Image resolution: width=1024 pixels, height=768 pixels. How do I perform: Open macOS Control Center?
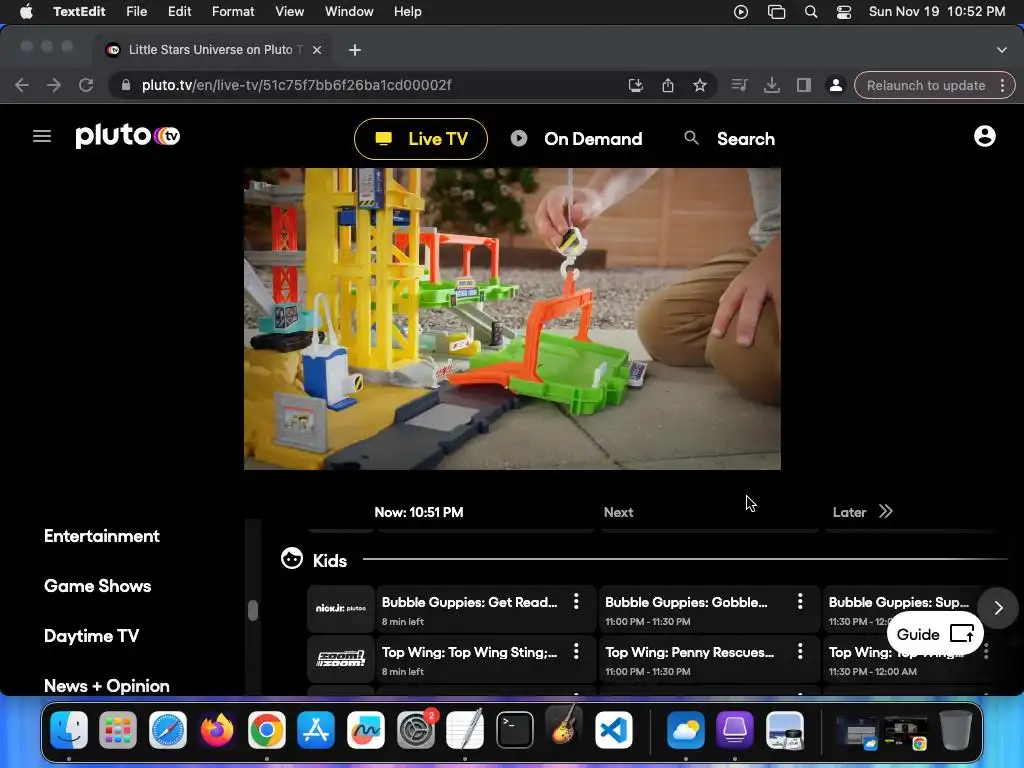[x=844, y=11]
